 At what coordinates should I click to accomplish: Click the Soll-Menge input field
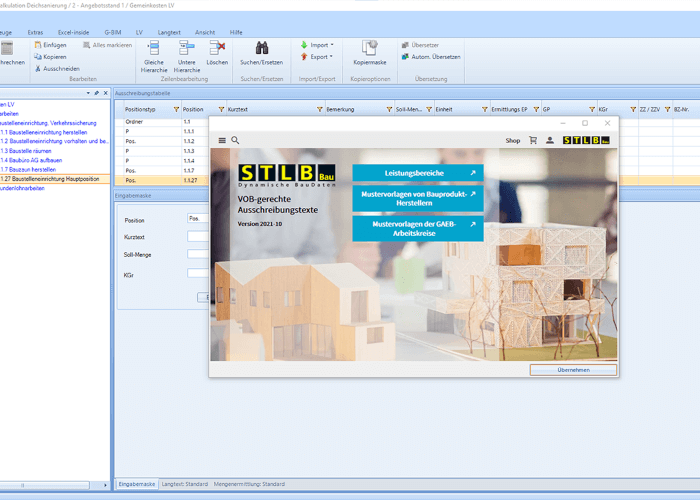pos(198,254)
